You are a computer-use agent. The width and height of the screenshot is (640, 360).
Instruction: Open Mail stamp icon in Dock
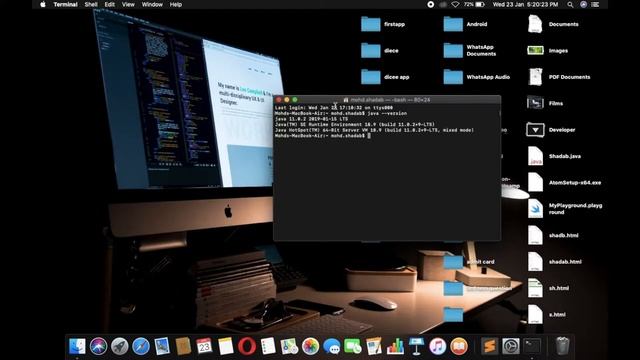(162, 346)
